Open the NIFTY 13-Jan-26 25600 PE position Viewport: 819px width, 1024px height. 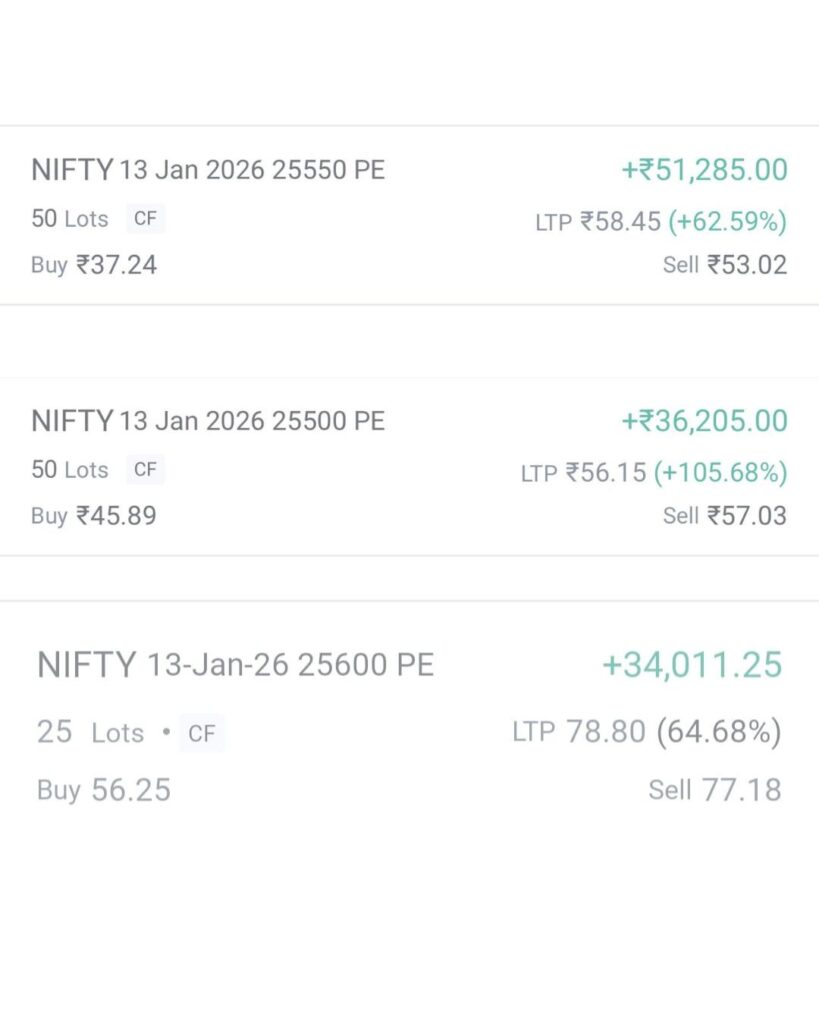click(x=235, y=665)
